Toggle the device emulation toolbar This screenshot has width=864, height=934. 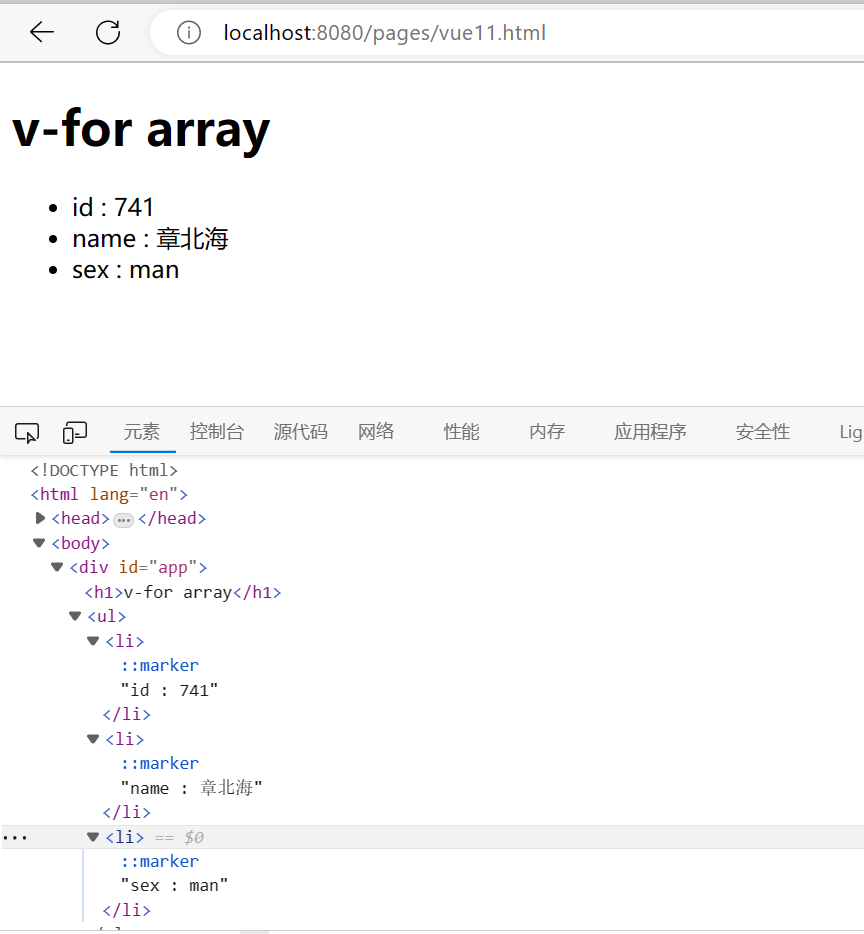point(74,431)
